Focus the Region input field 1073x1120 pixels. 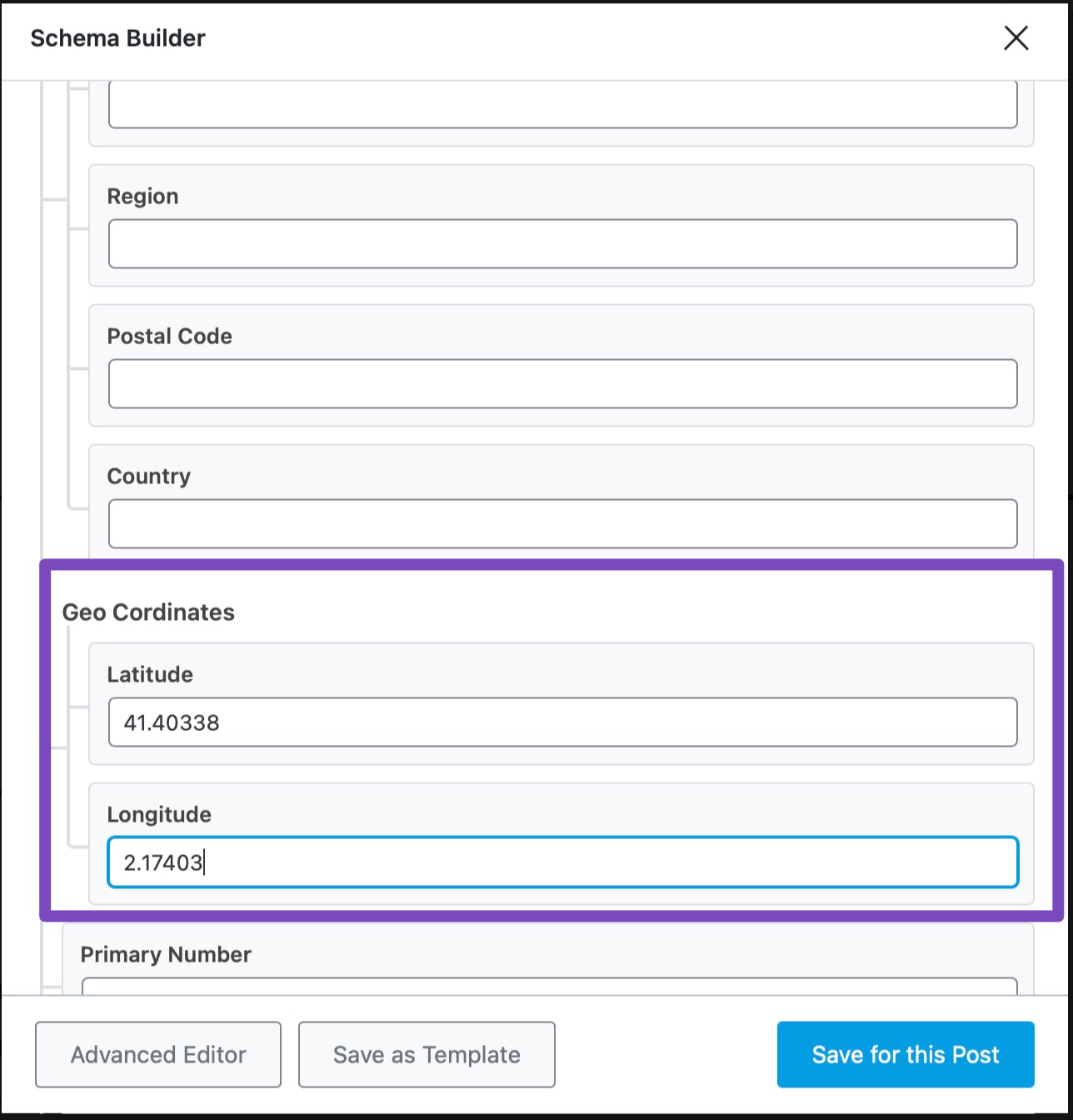tap(562, 243)
